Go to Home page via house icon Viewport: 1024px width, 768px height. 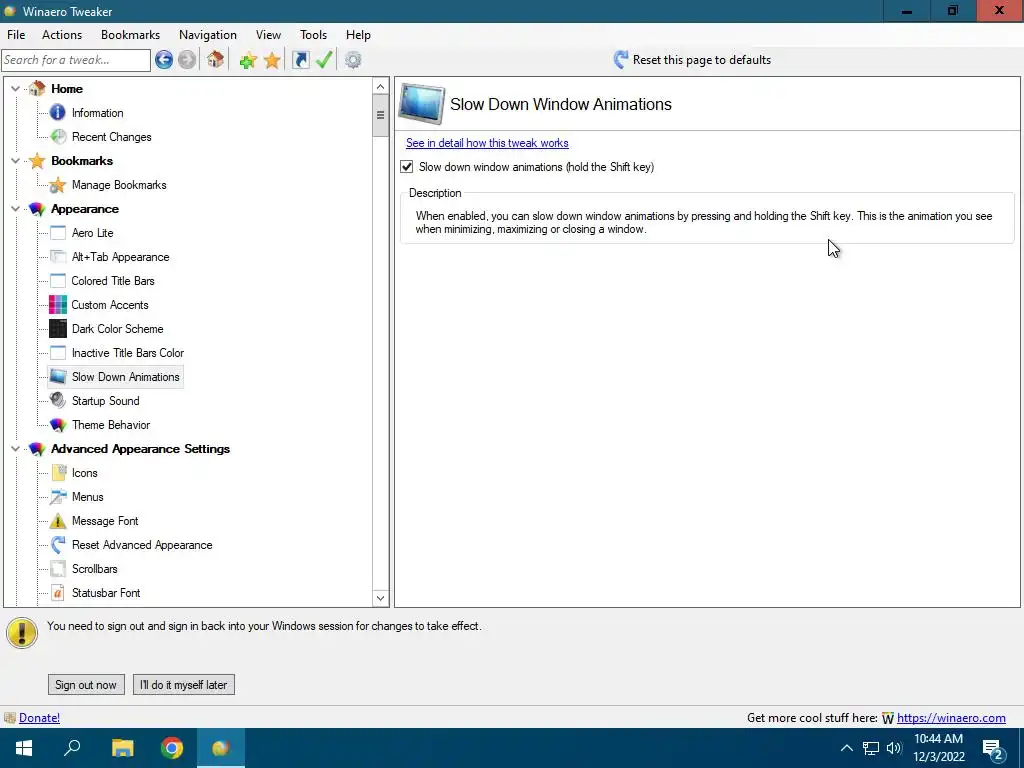216,60
